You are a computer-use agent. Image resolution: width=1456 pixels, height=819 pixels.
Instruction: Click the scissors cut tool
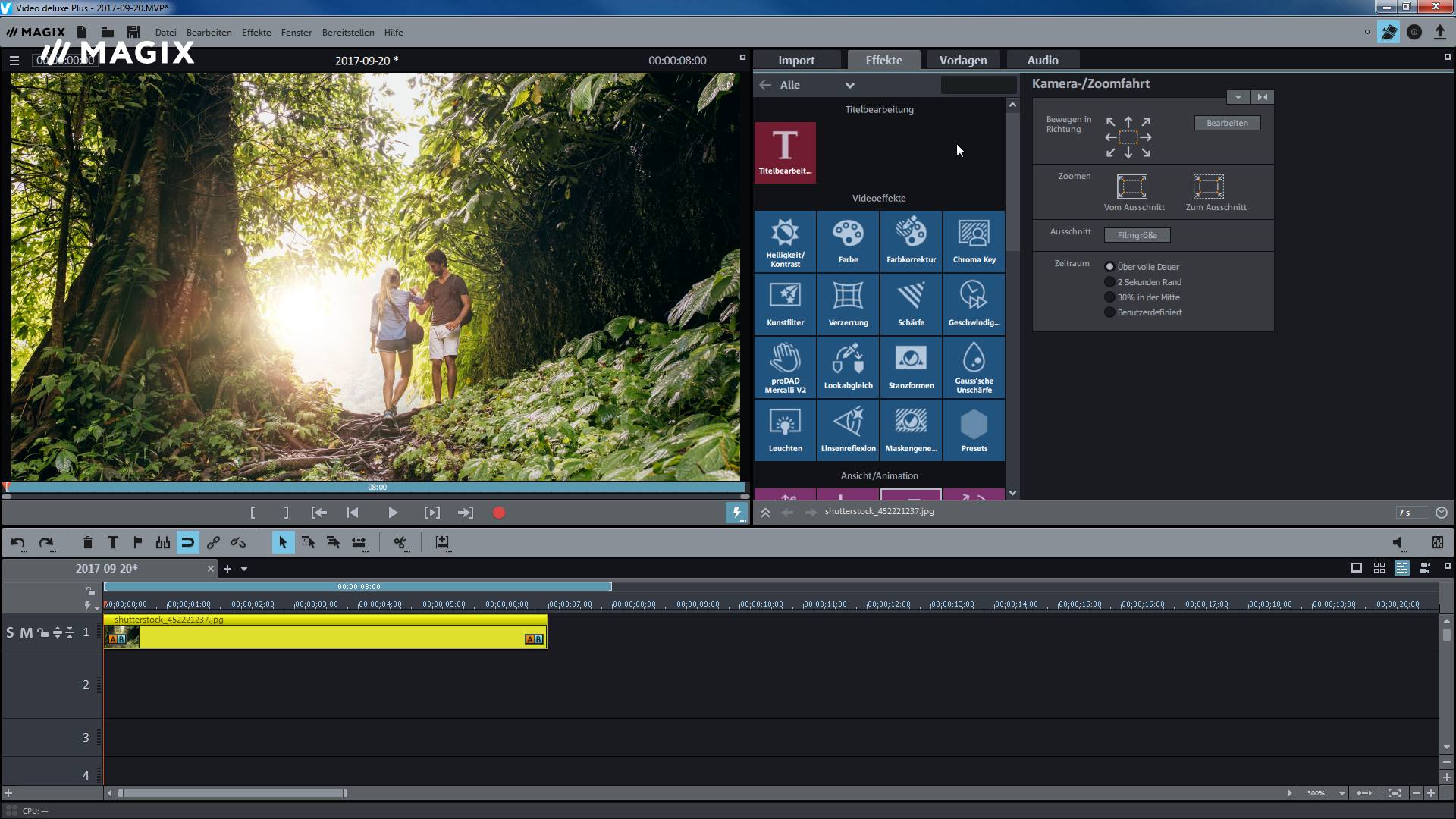point(400,543)
